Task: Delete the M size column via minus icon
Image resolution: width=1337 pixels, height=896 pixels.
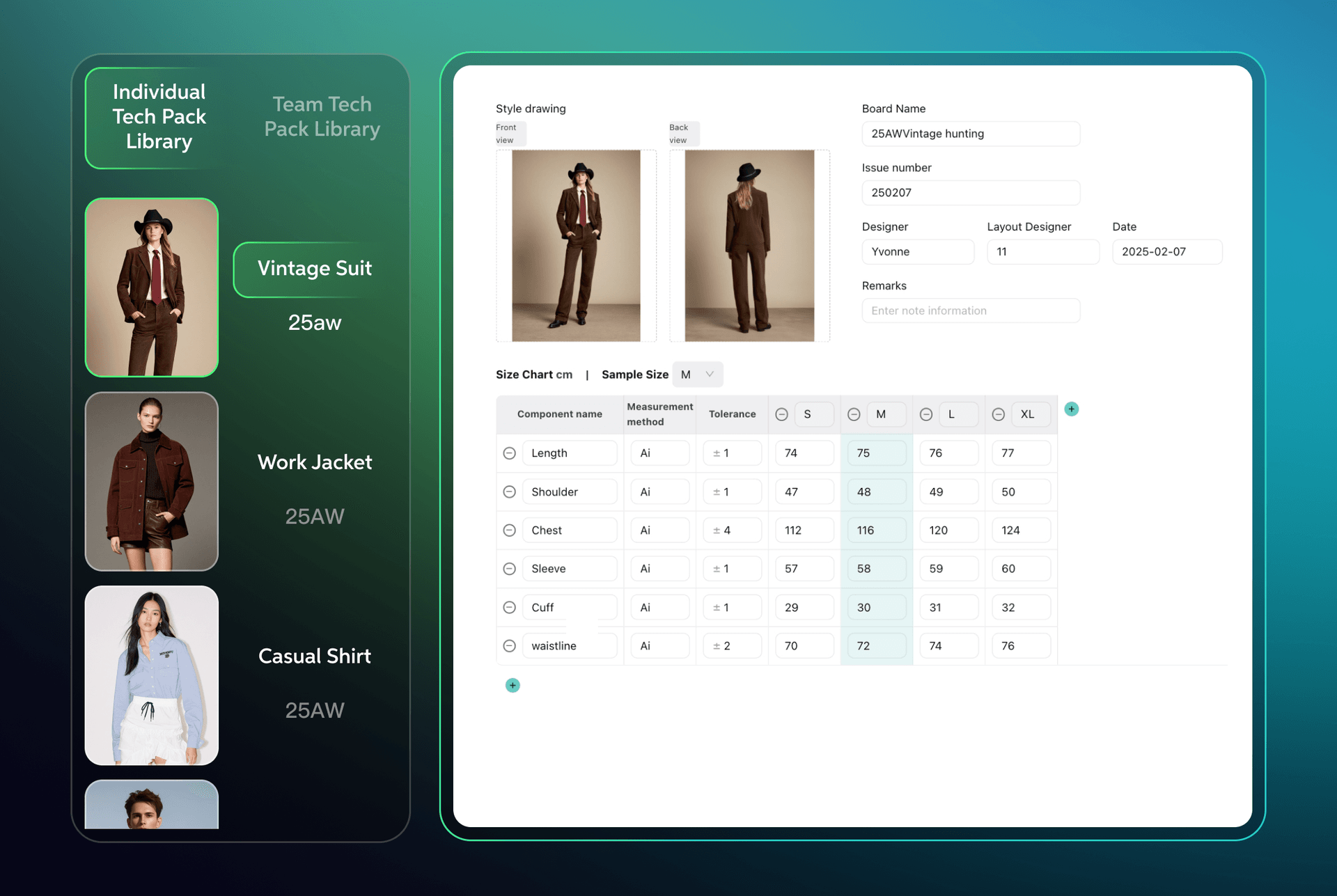Action: click(x=854, y=414)
